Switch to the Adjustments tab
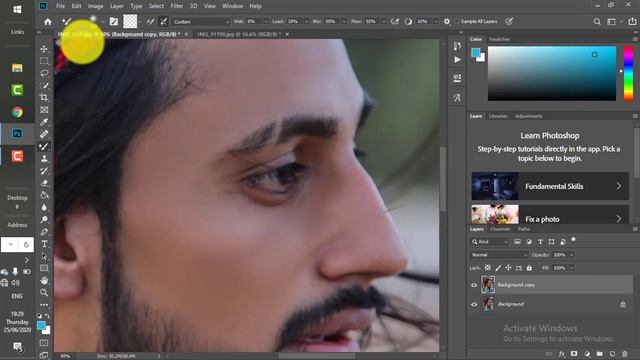This screenshot has height=360, width=640. click(x=529, y=116)
